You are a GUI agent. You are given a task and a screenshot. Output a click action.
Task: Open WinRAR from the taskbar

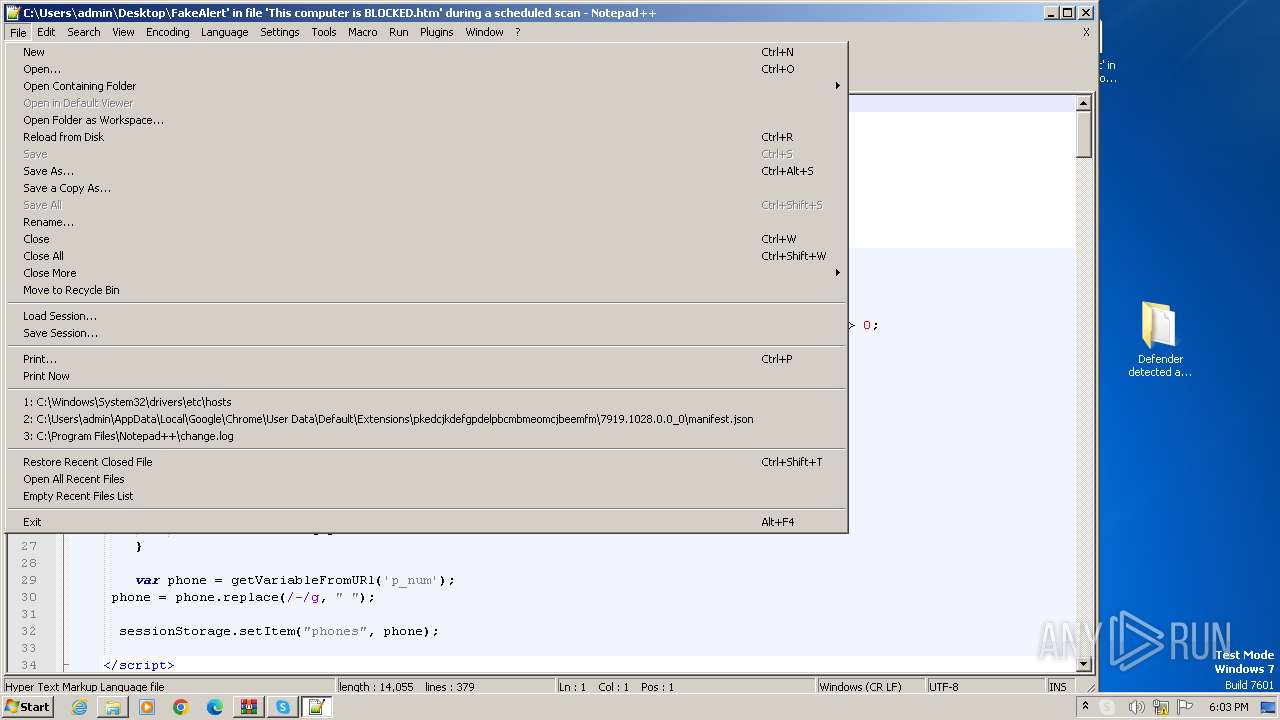[x=249, y=707]
